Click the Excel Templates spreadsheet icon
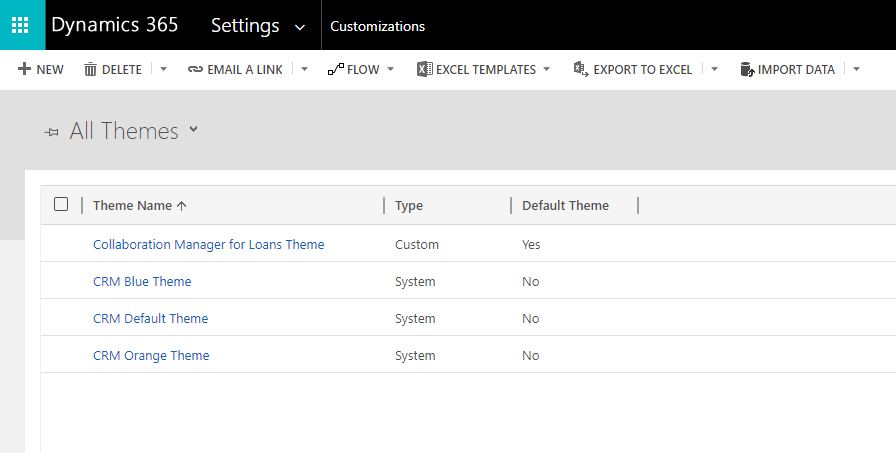This screenshot has height=453, width=896. click(x=425, y=69)
